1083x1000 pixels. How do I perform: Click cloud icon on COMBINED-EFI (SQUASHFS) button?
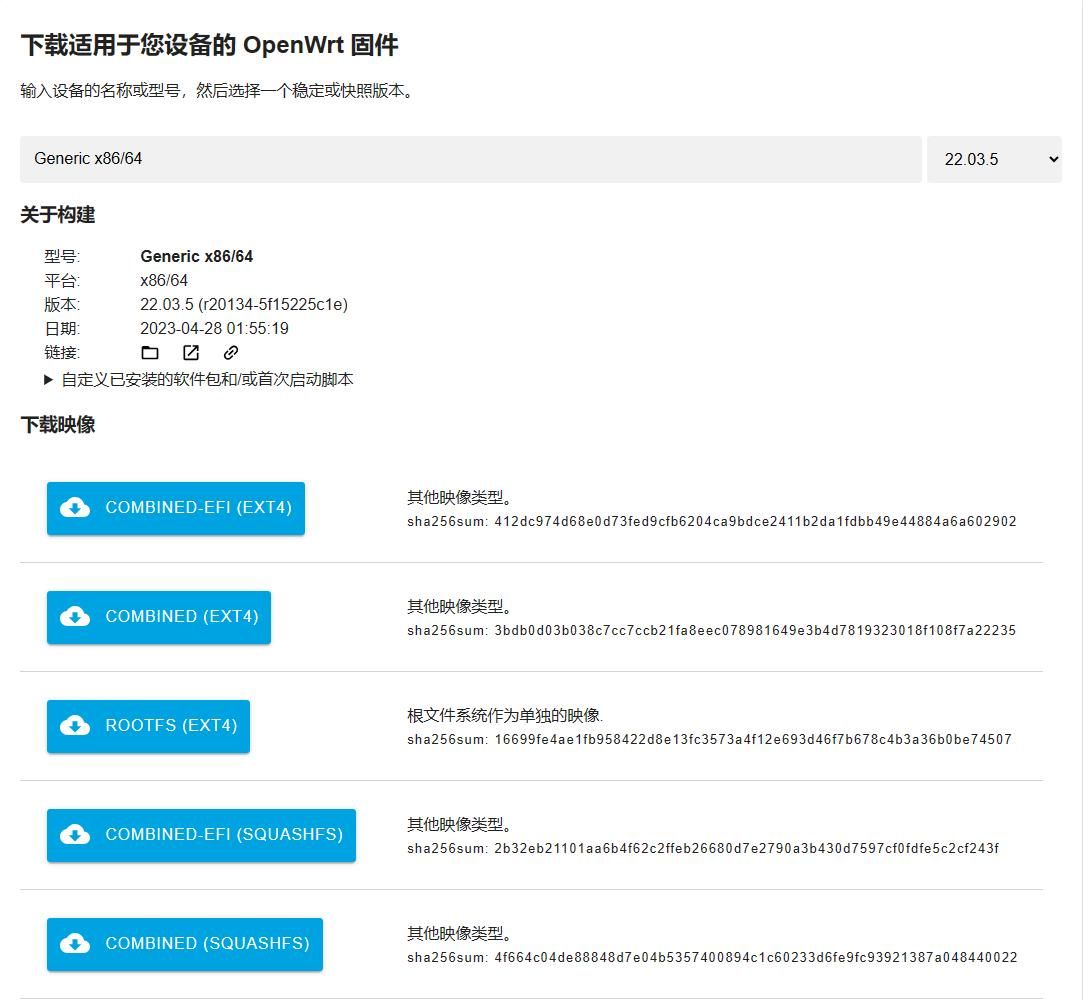click(x=75, y=835)
